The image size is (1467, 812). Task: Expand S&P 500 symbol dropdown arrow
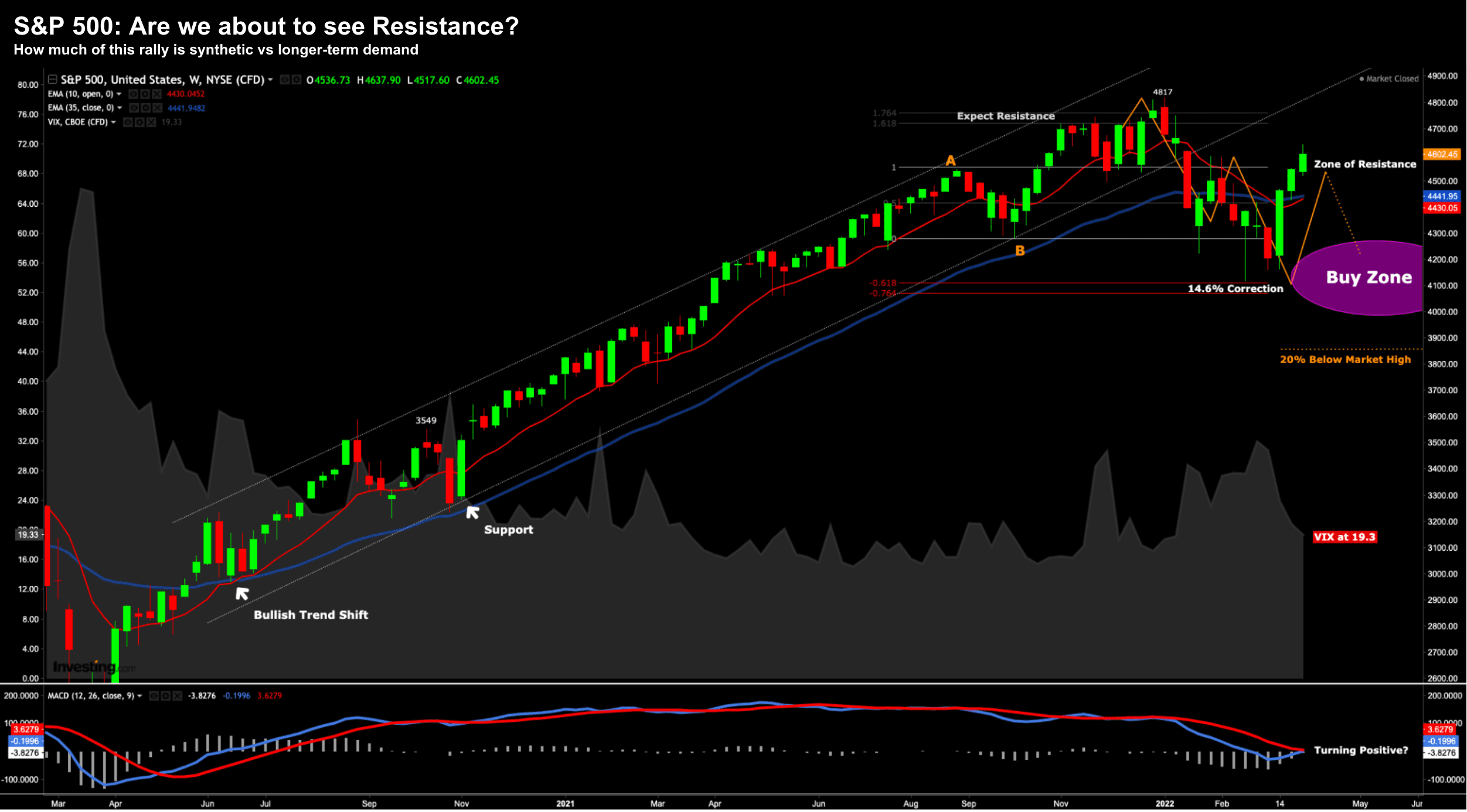coord(270,80)
